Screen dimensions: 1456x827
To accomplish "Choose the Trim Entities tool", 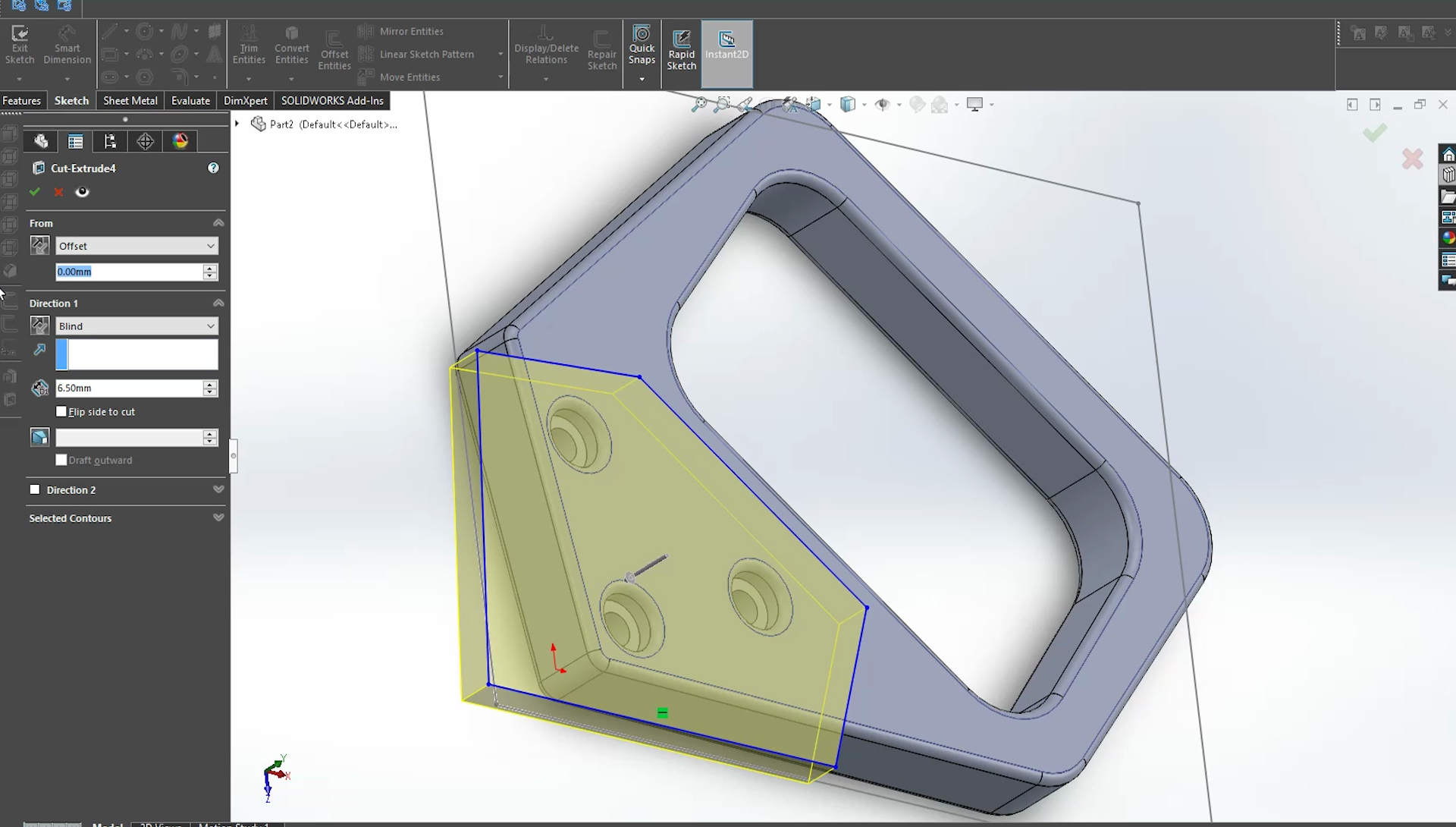I will click(249, 46).
